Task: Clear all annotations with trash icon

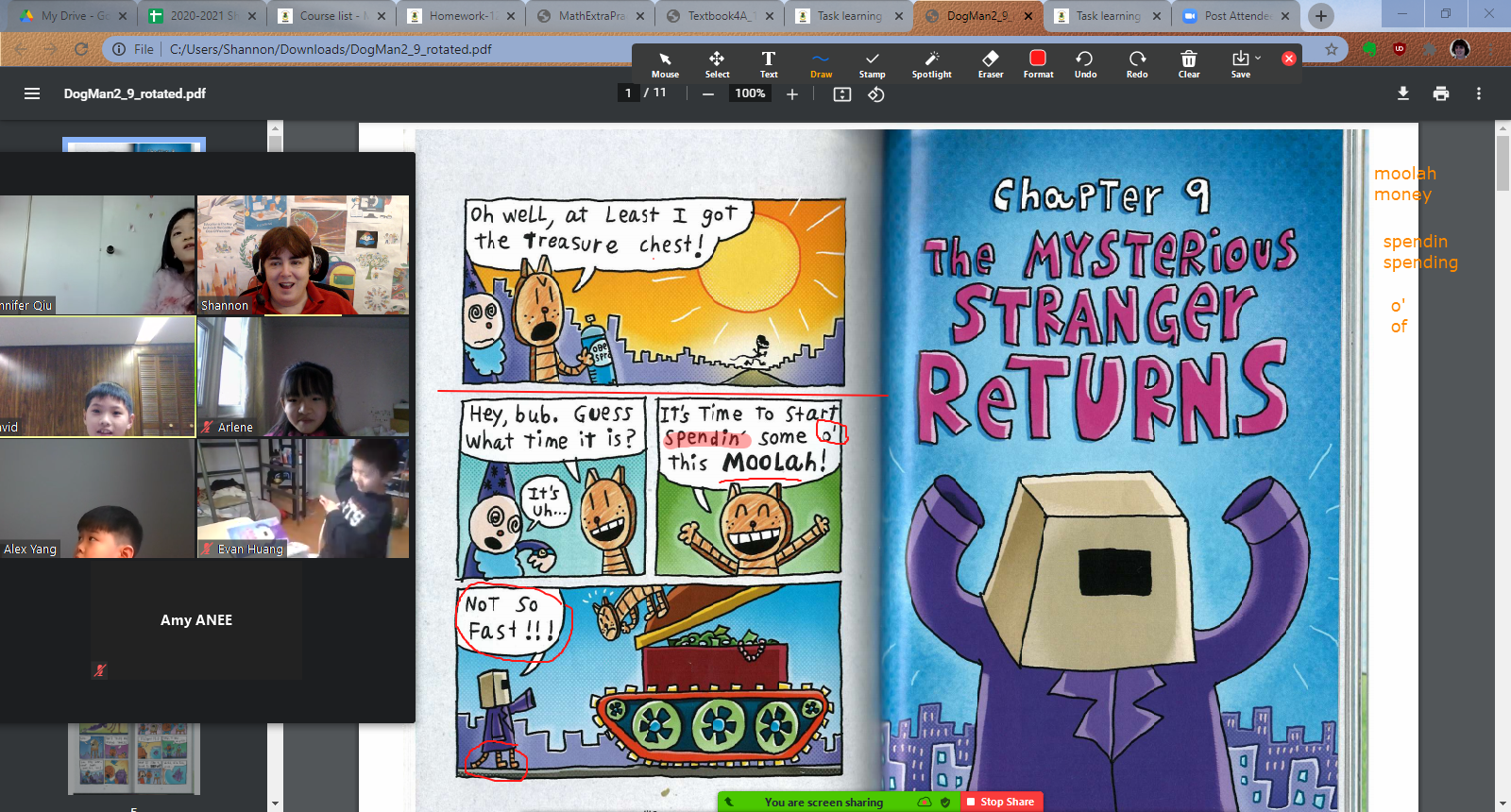Action: tap(1189, 64)
